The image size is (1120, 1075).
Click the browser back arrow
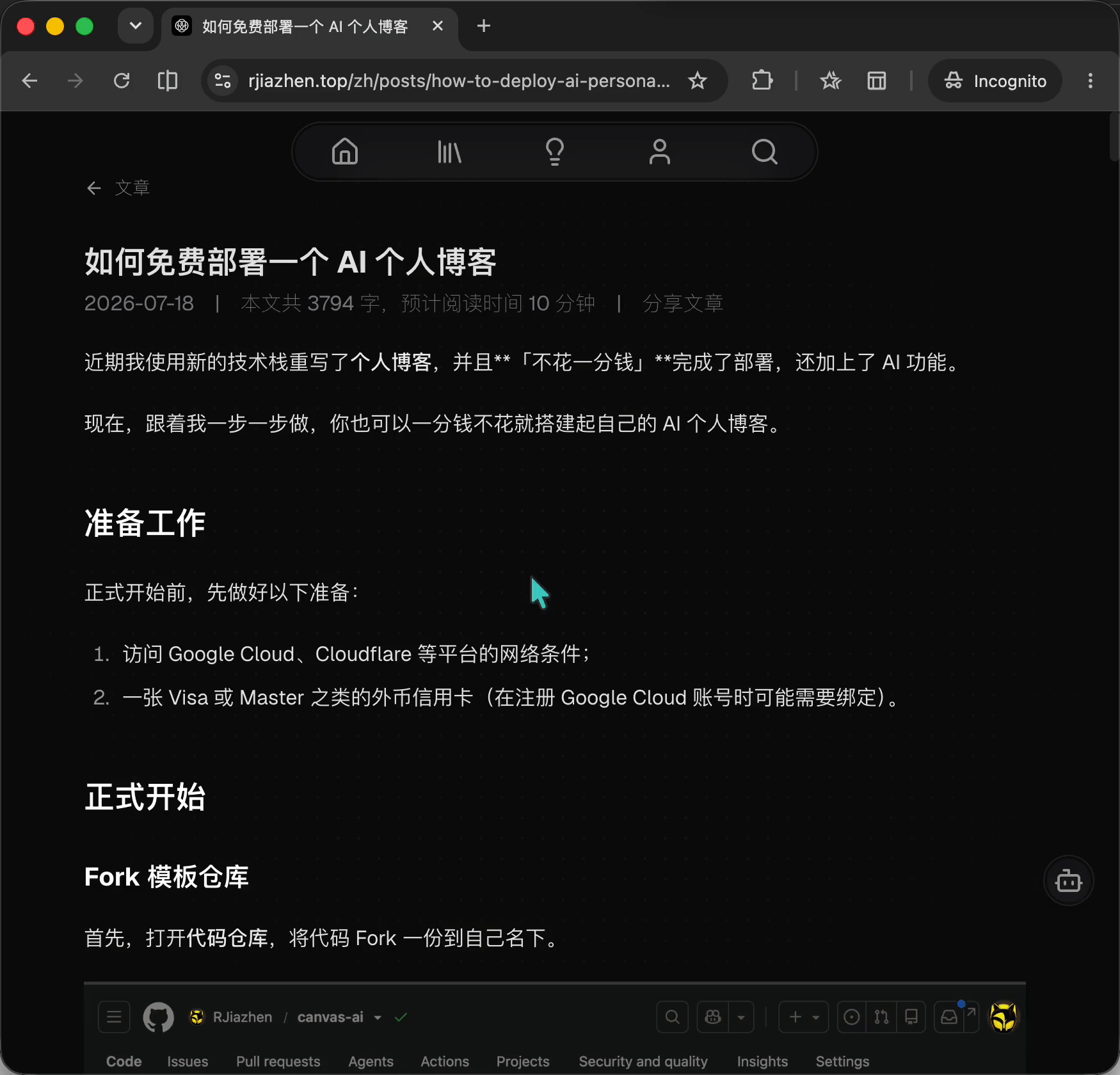point(29,81)
